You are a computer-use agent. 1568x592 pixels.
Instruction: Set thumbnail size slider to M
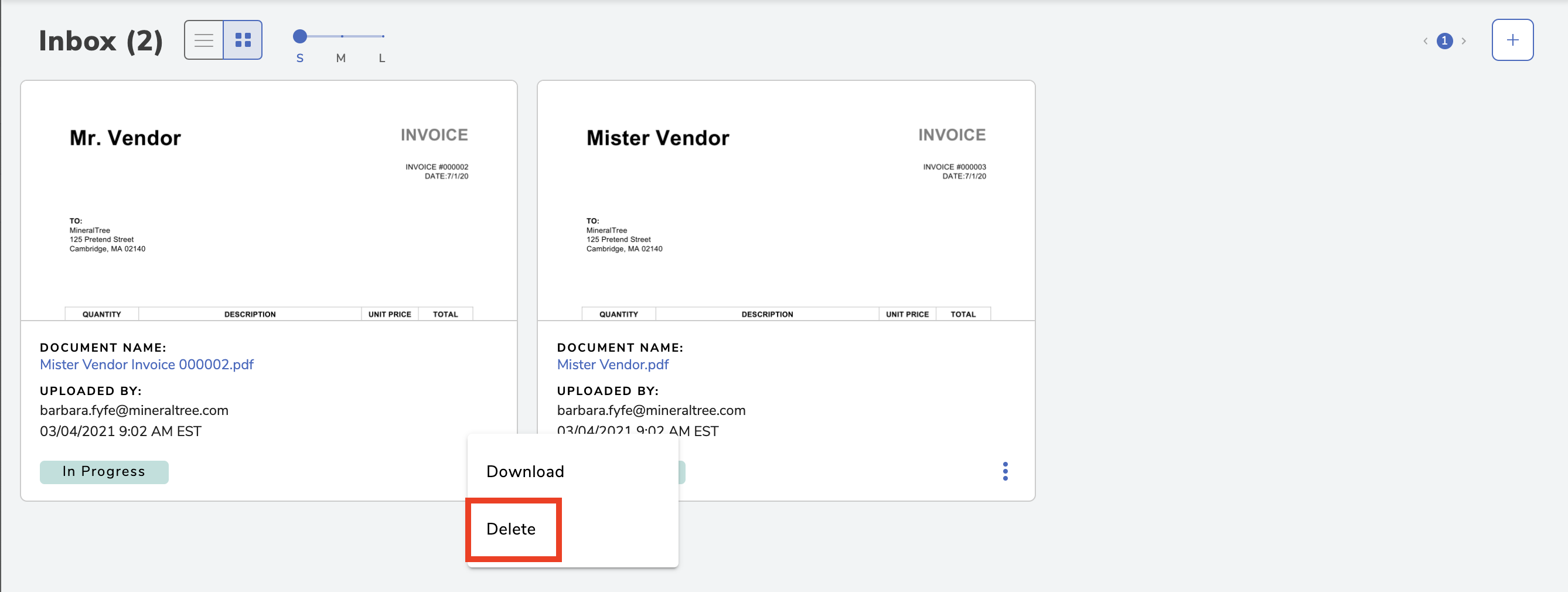342,37
